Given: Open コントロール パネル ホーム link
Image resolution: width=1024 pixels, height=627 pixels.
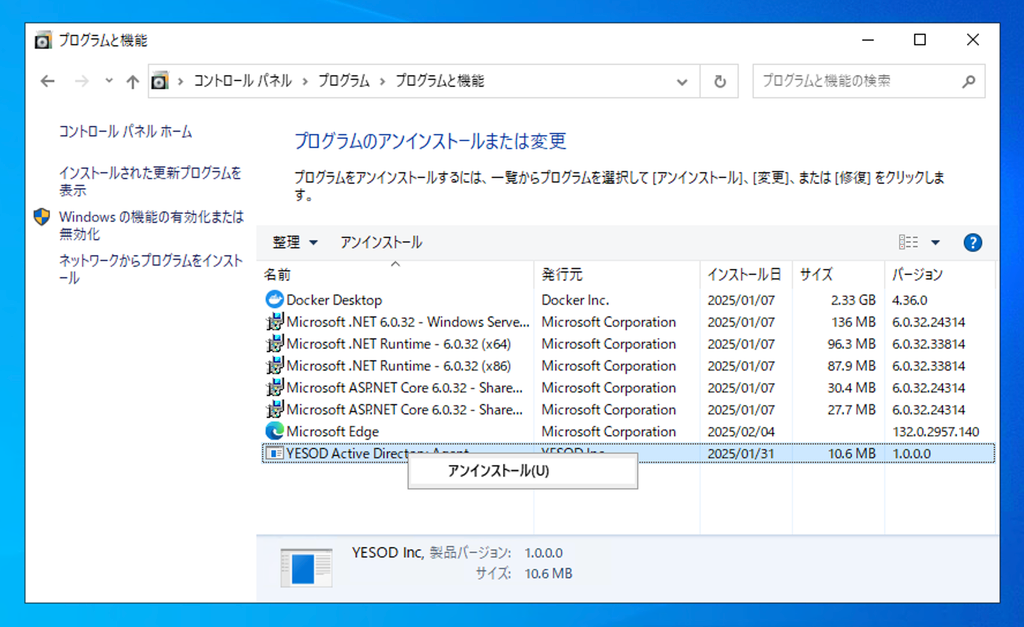Looking at the screenshot, I should tap(125, 131).
